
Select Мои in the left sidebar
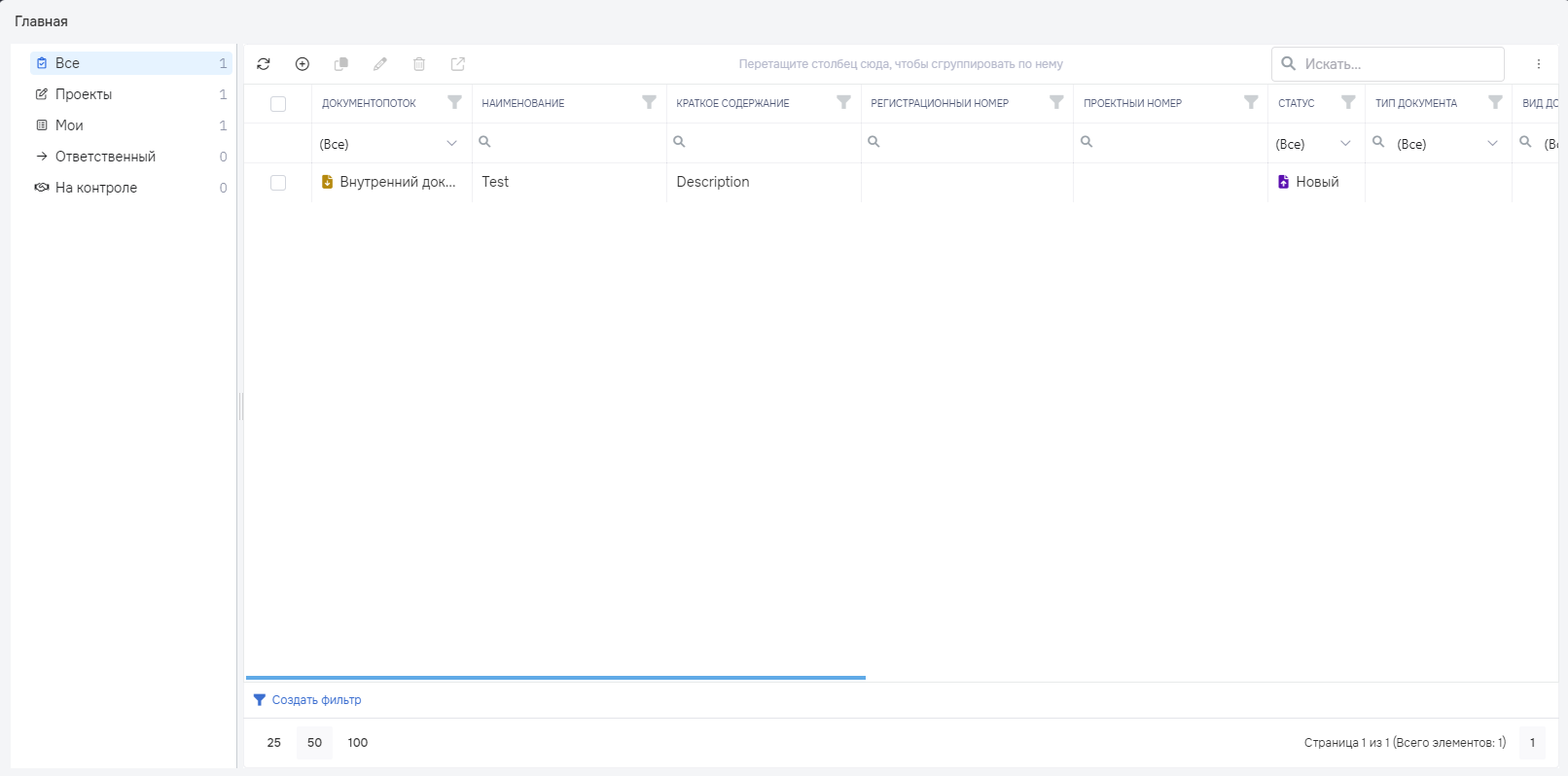[131, 125]
